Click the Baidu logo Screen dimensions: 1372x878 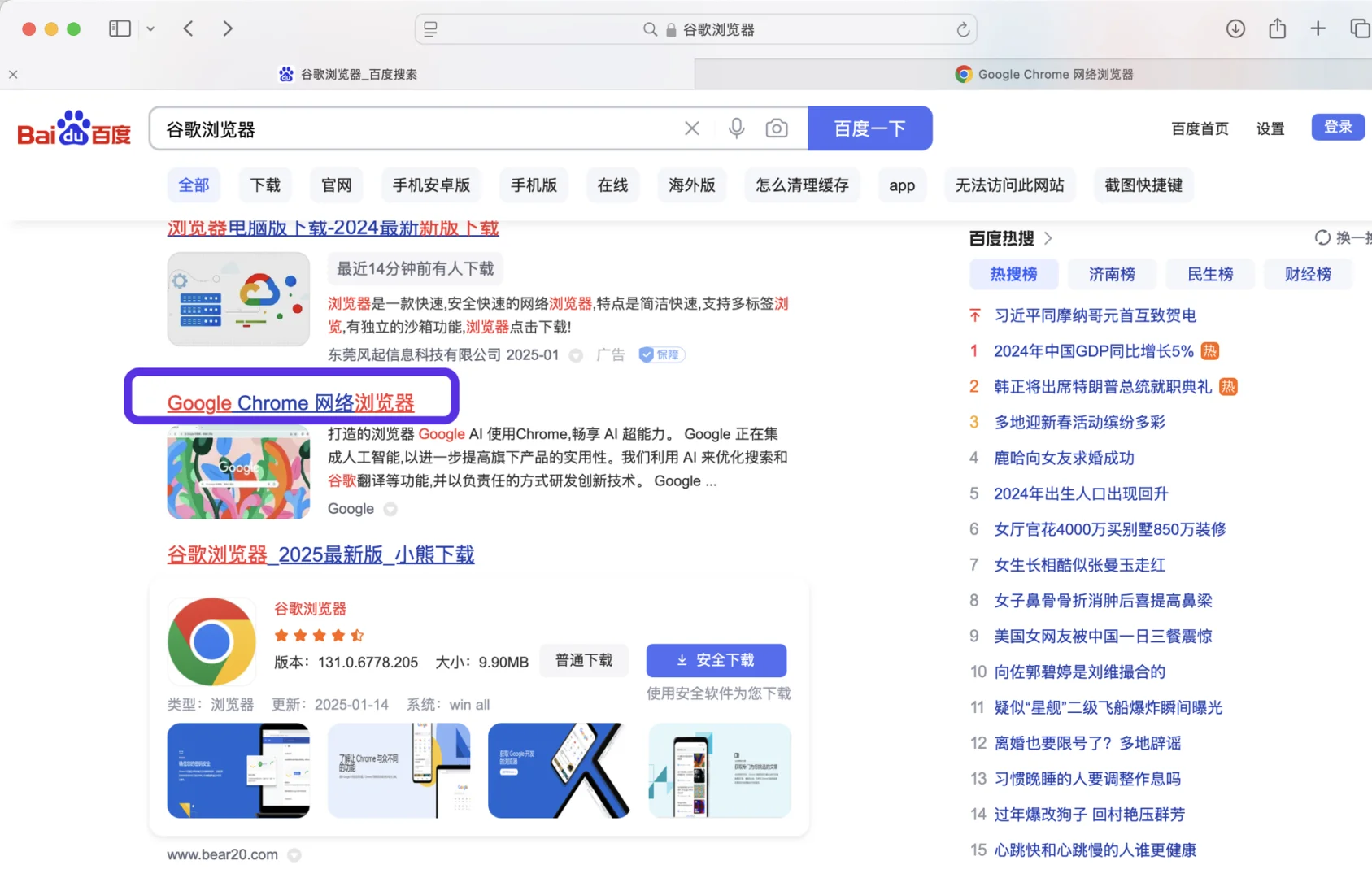pos(73,128)
